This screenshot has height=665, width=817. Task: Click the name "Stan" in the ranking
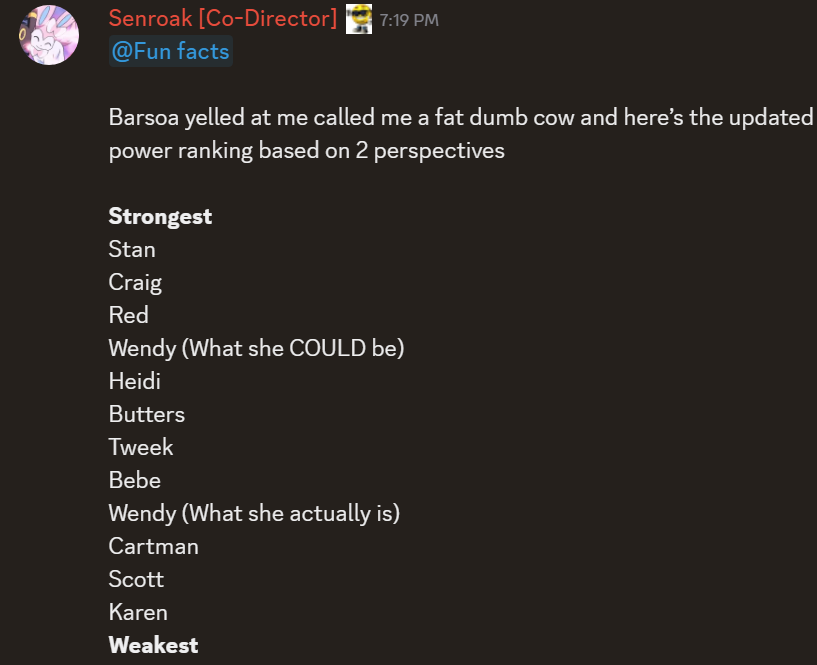(132, 249)
